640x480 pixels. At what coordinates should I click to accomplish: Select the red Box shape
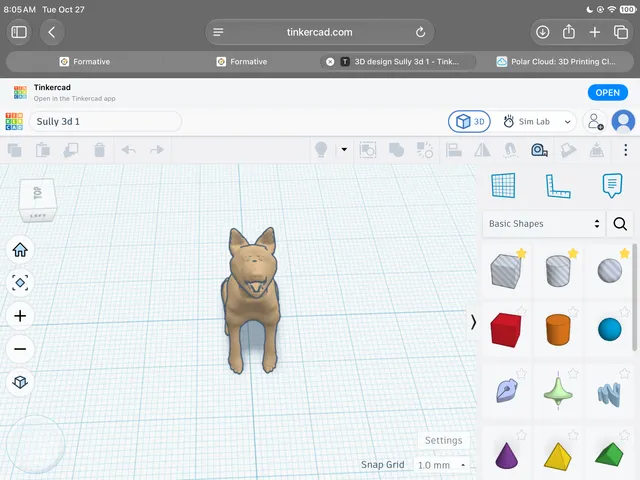click(506, 330)
